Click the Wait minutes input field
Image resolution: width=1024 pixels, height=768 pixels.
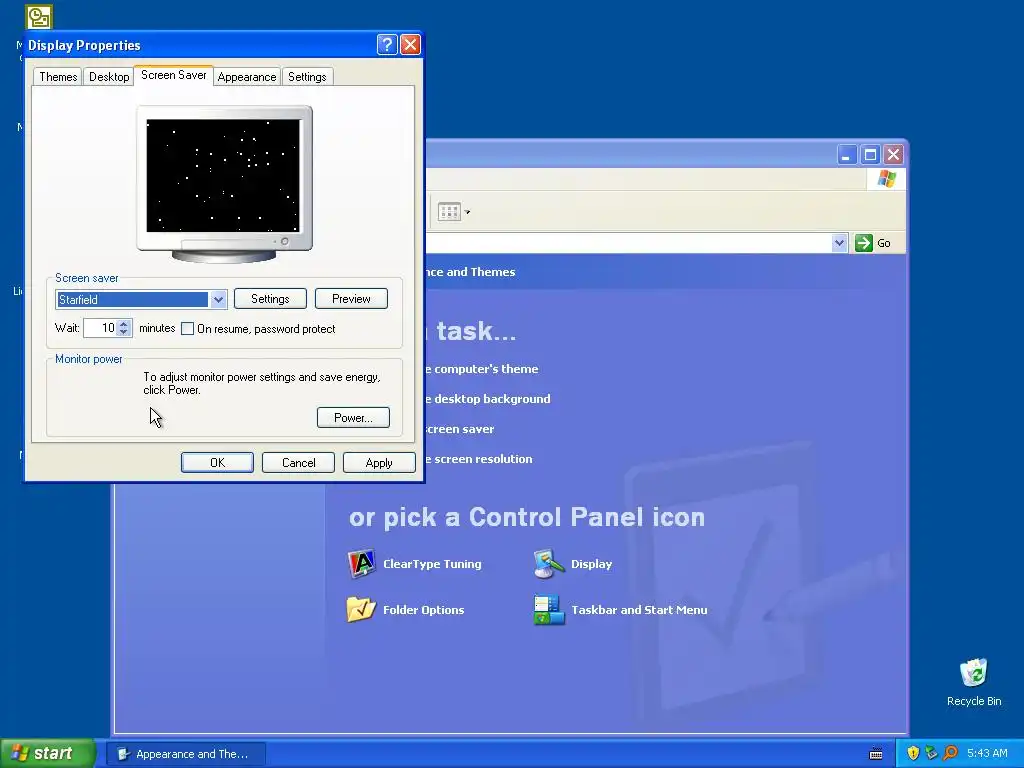(100, 328)
